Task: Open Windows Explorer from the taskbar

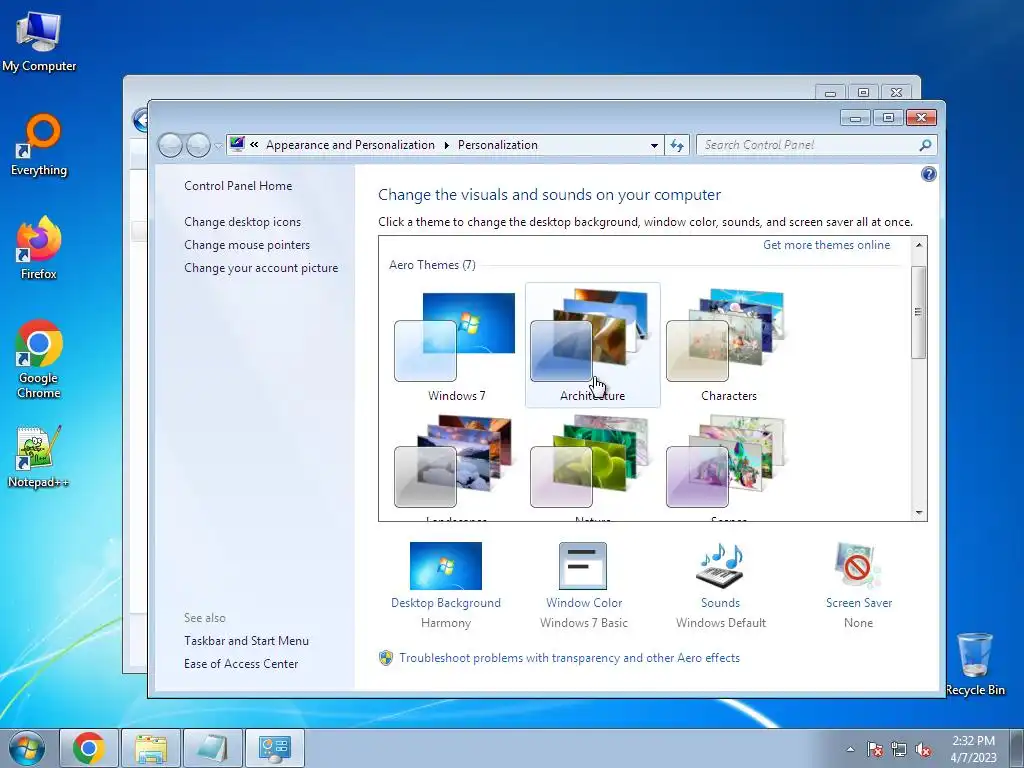Action: click(x=151, y=748)
